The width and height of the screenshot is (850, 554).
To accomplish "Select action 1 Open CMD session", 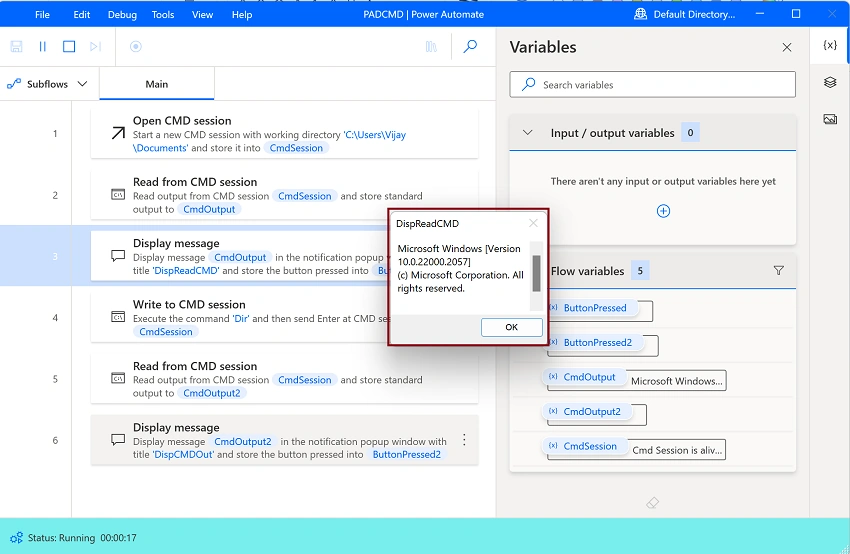I will (285, 133).
